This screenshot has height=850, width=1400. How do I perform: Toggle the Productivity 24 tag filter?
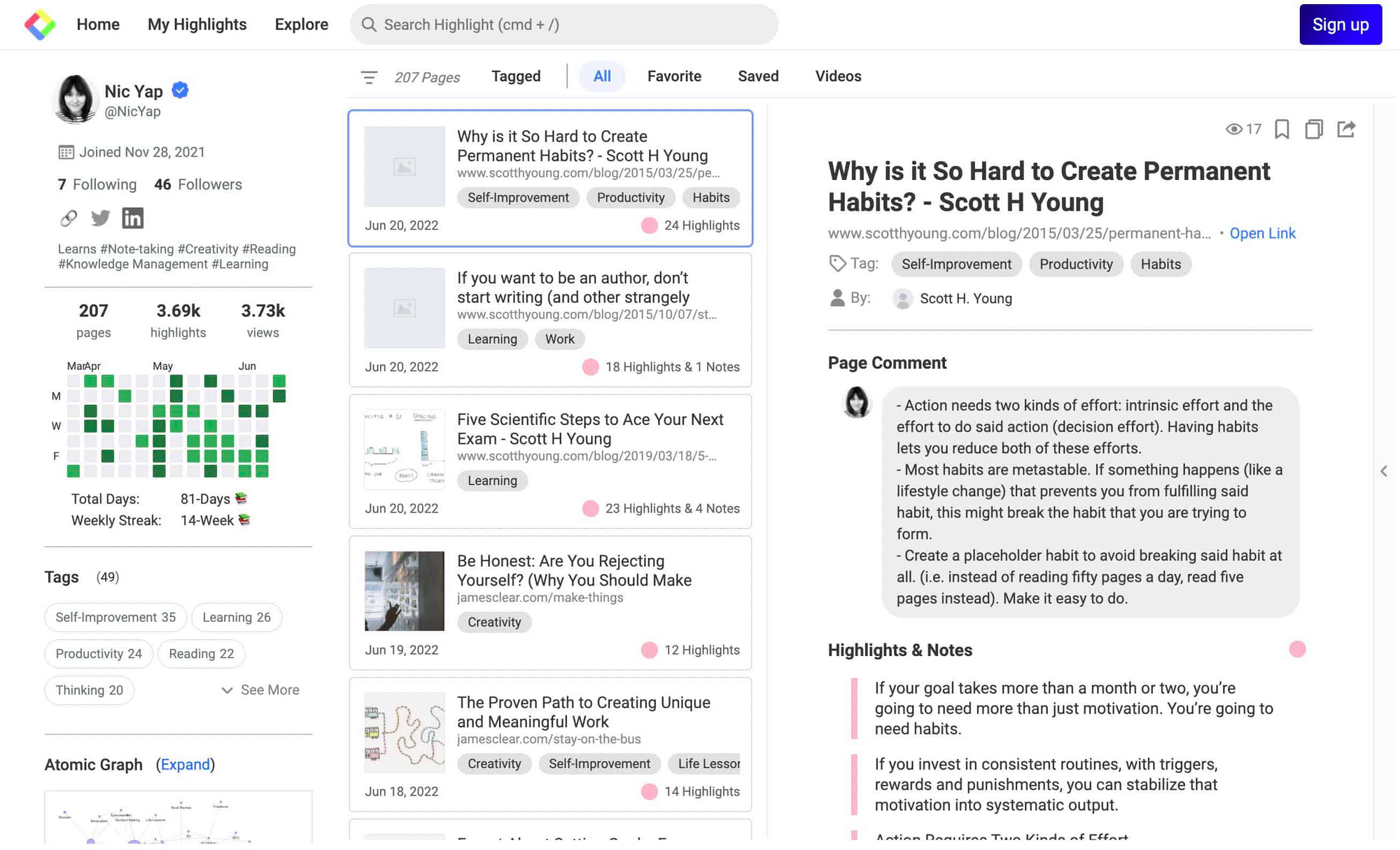coord(99,653)
